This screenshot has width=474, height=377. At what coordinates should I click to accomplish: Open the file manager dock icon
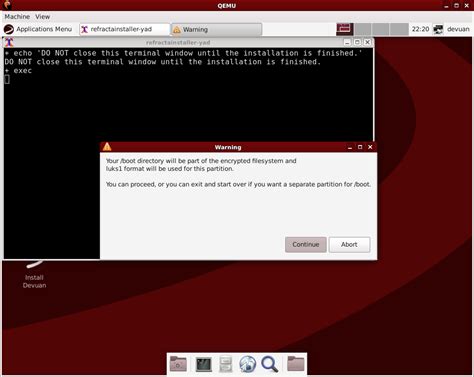[226, 364]
